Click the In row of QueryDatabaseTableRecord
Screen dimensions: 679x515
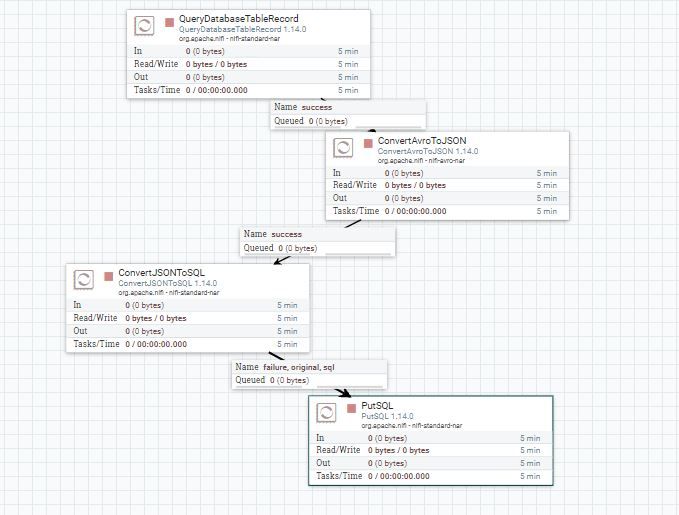click(x=249, y=51)
